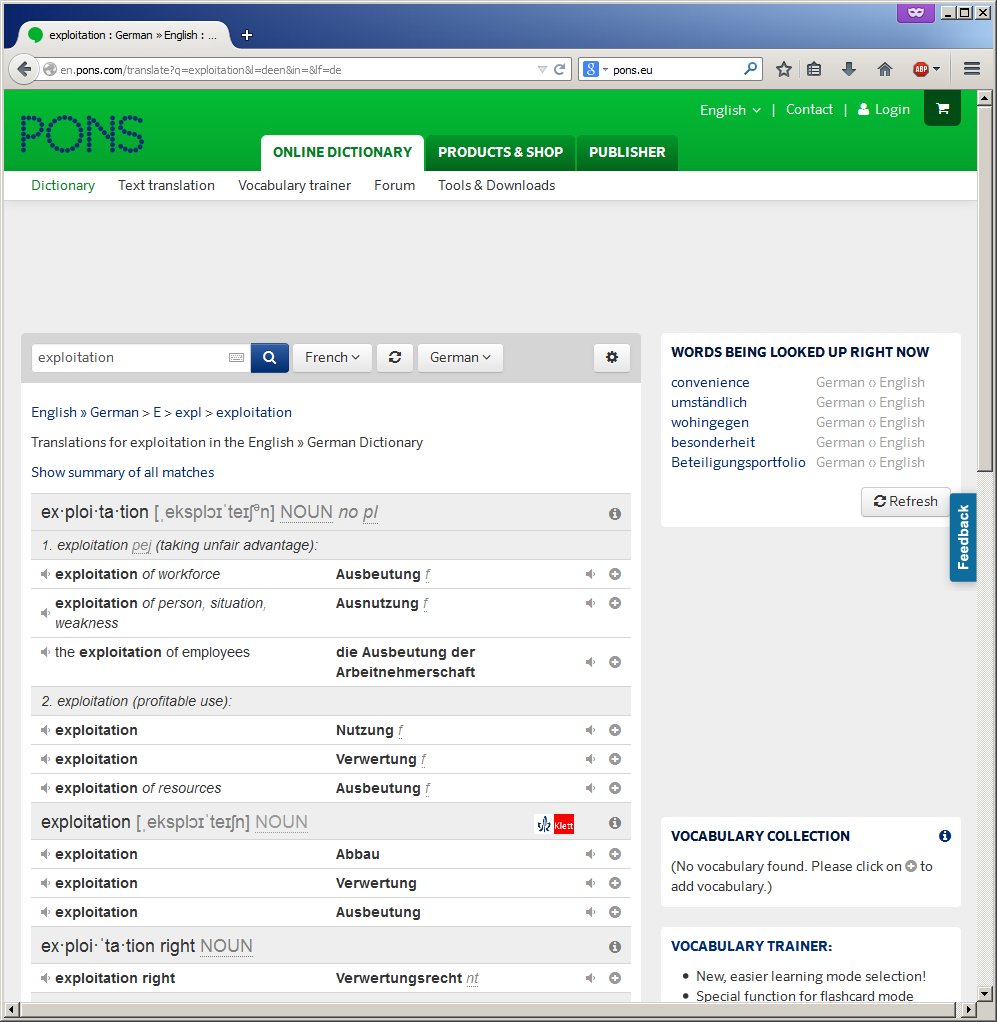
Task: Open Tools & Downloads menu item
Action: (497, 186)
